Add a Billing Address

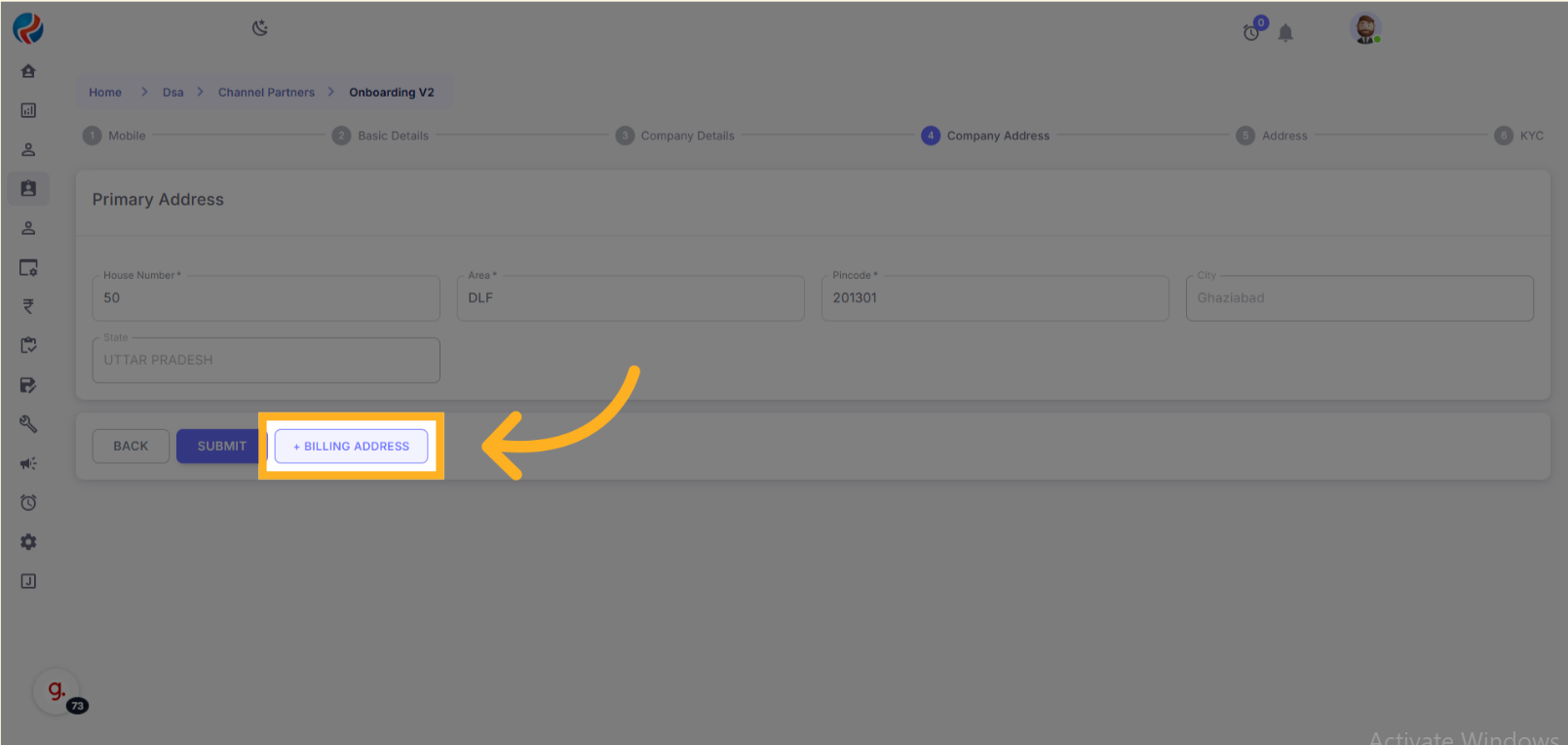[x=351, y=447]
